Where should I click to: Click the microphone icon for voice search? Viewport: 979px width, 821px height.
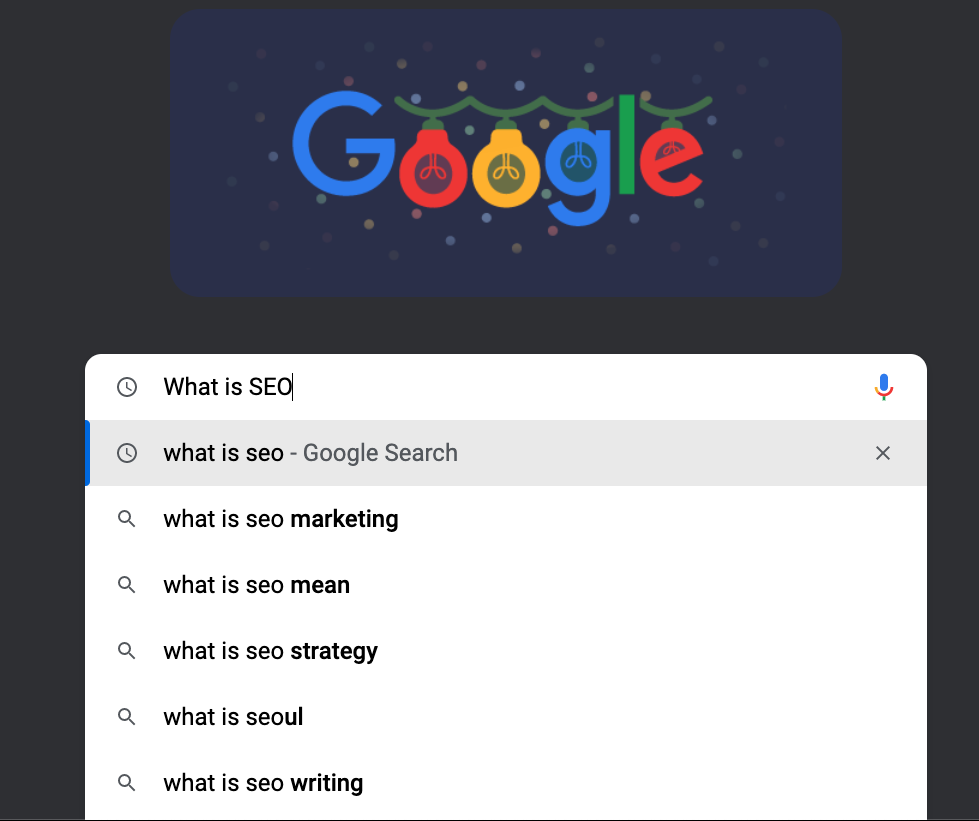[883, 386]
